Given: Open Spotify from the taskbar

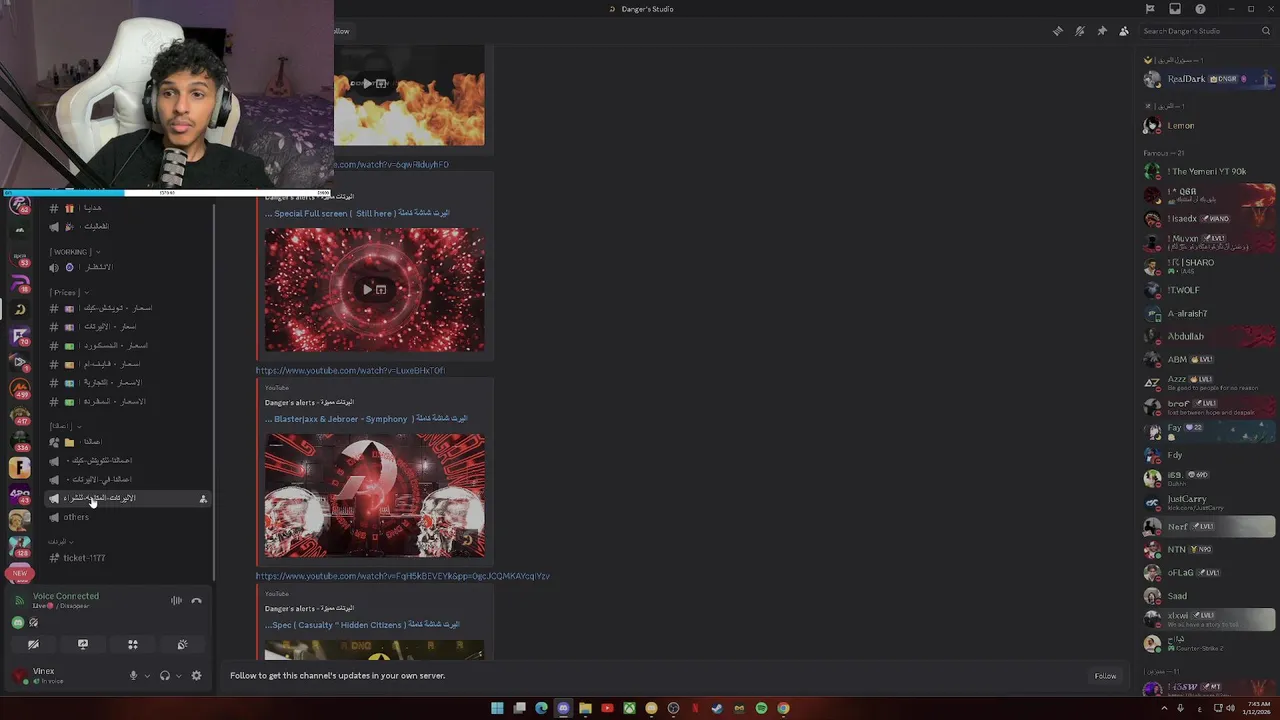Looking at the screenshot, I should [762, 708].
